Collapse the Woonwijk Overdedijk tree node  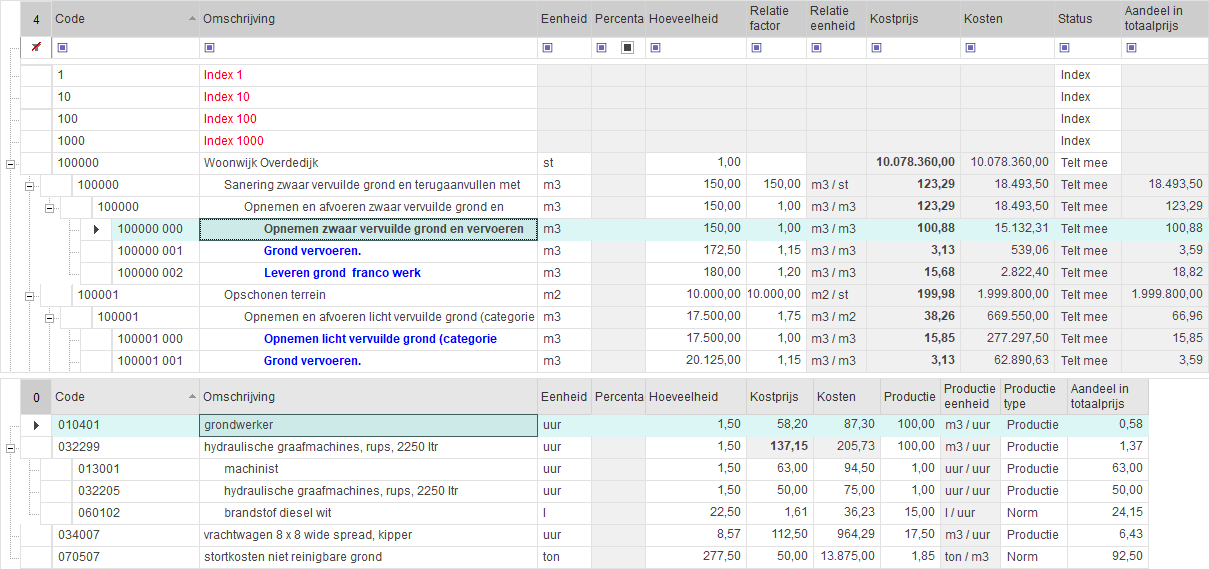(x=10, y=163)
